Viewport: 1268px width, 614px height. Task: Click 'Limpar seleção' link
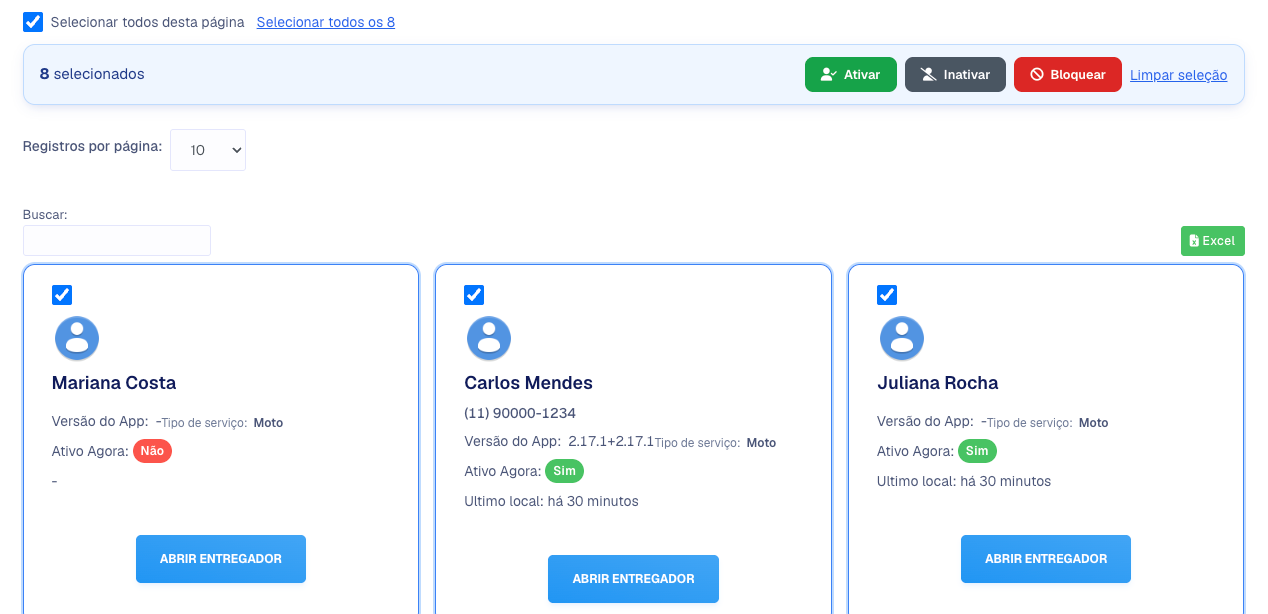point(1179,75)
